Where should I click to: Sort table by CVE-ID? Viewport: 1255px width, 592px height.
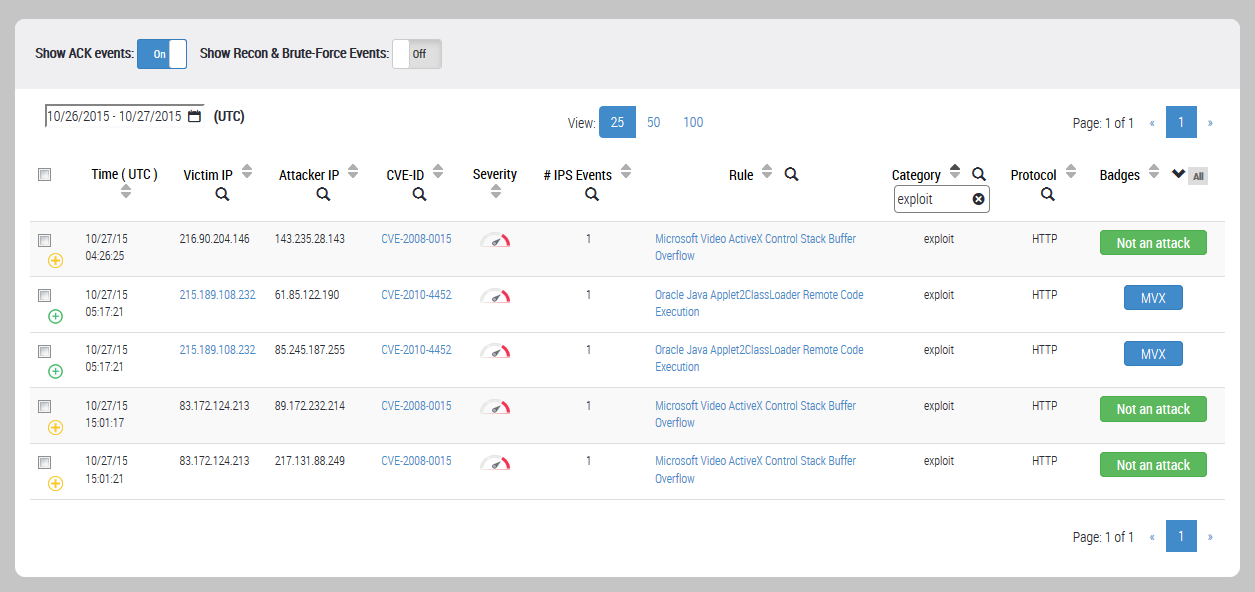tap(439, 171)
